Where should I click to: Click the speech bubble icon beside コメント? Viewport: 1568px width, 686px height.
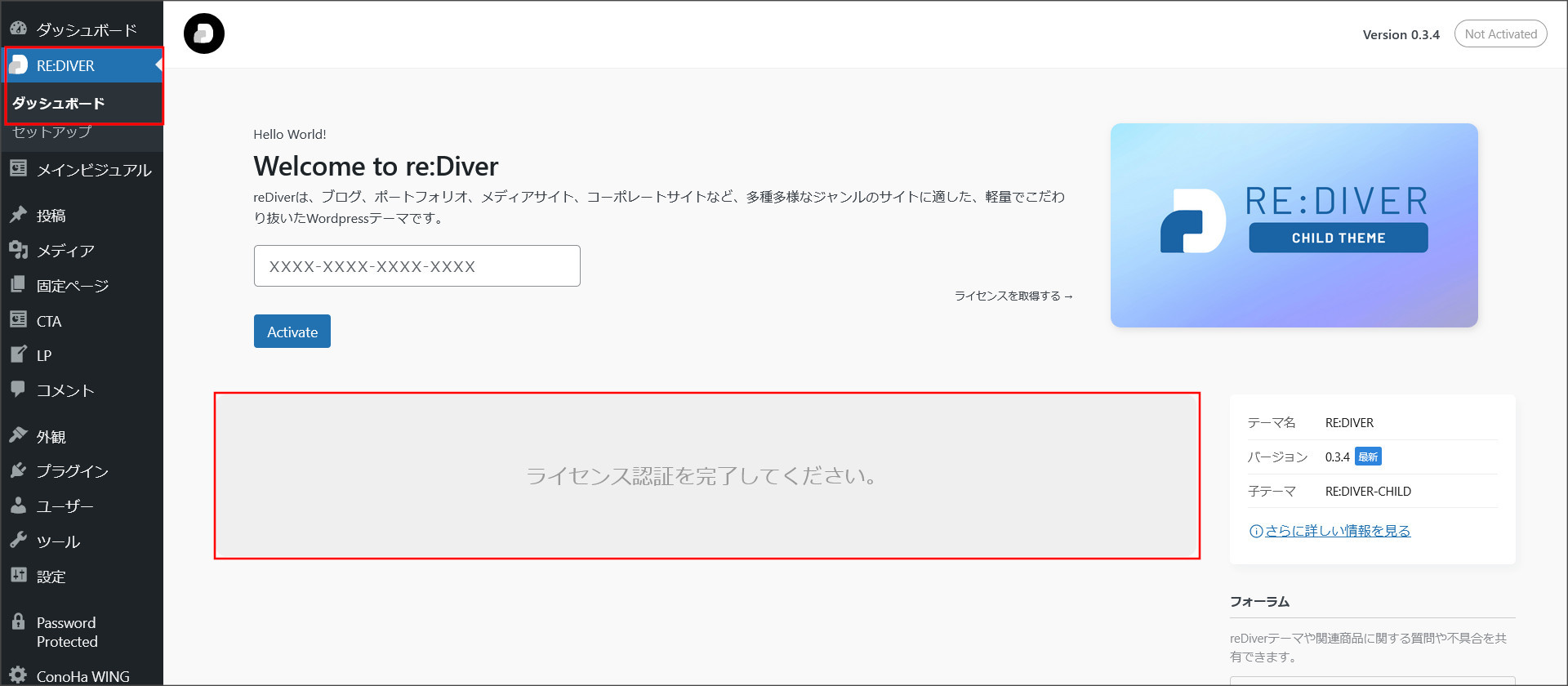click(18, 390)
